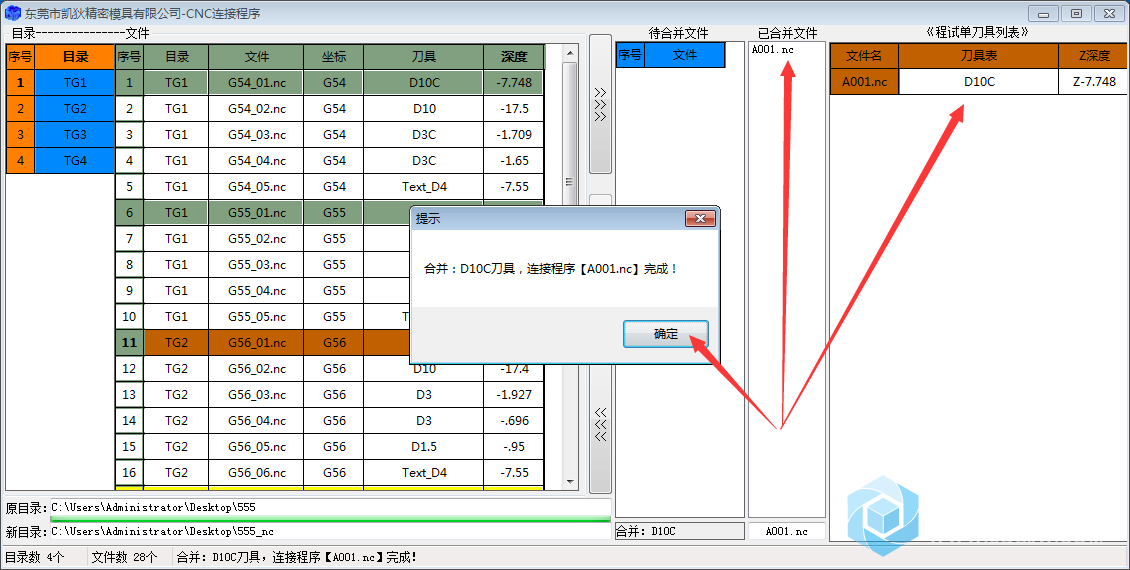Click the 目录数 4个 status bar entry
The image size is (1130, 570).
(x=35, y=557)
